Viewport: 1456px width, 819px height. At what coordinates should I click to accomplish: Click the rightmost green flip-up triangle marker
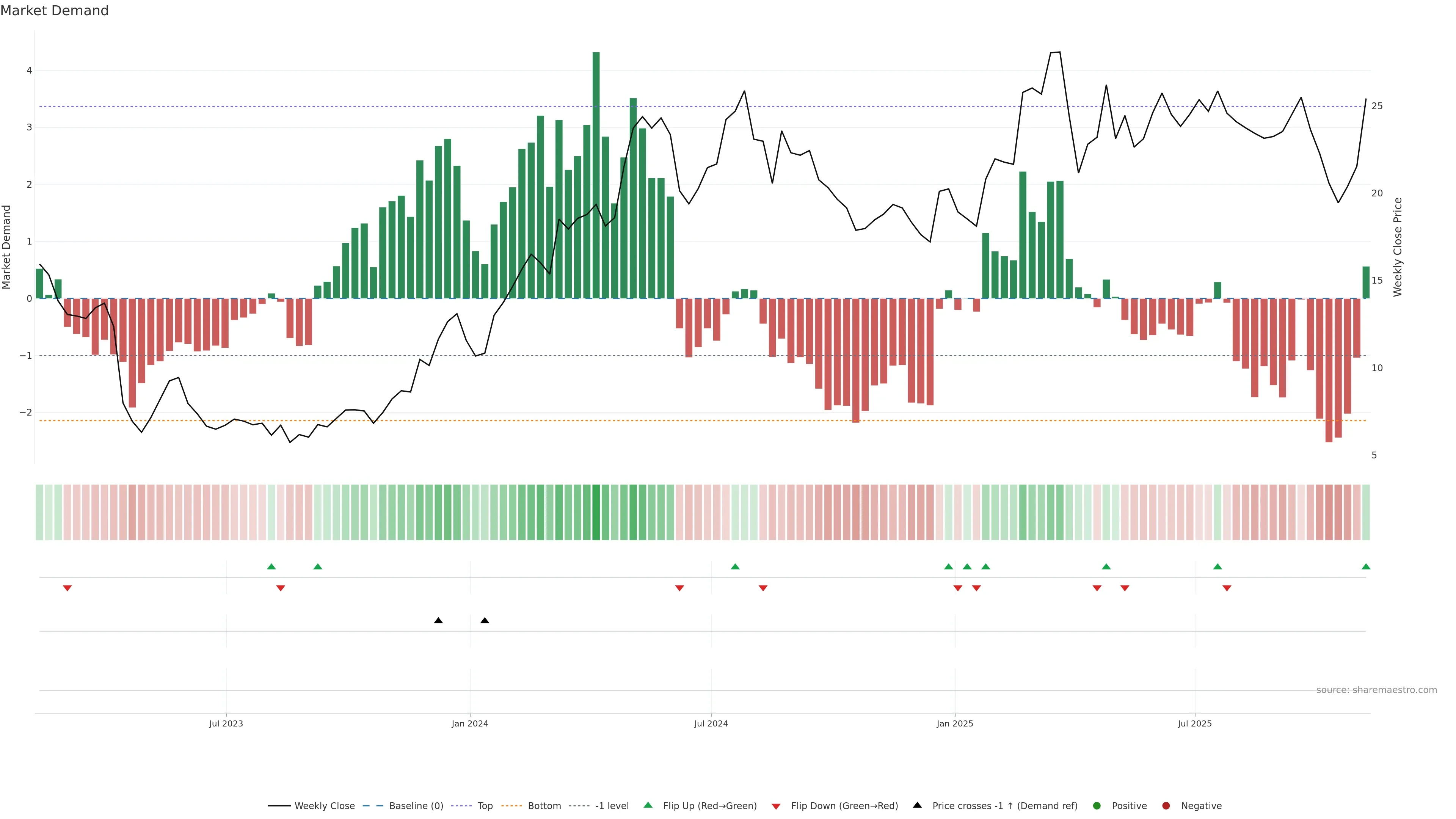[x=1366, y=566]
